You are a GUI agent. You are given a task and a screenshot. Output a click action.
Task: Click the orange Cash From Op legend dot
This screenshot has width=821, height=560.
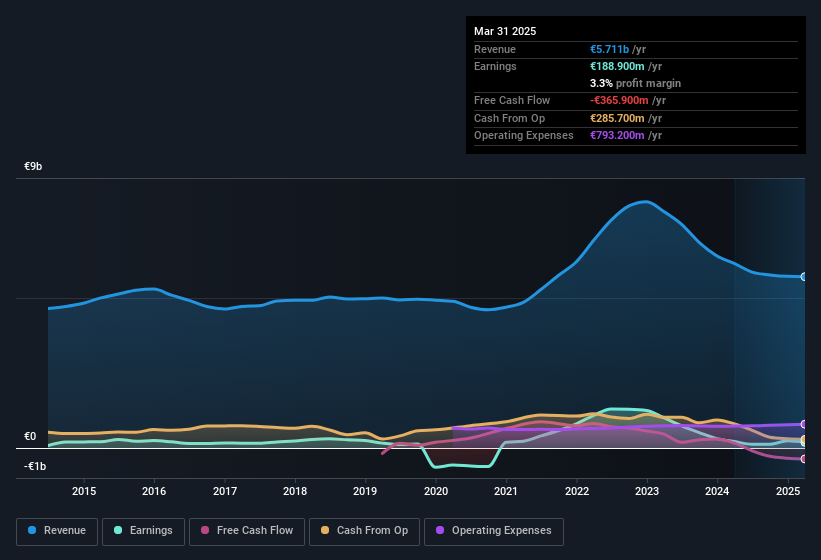[x=325, y=530]
